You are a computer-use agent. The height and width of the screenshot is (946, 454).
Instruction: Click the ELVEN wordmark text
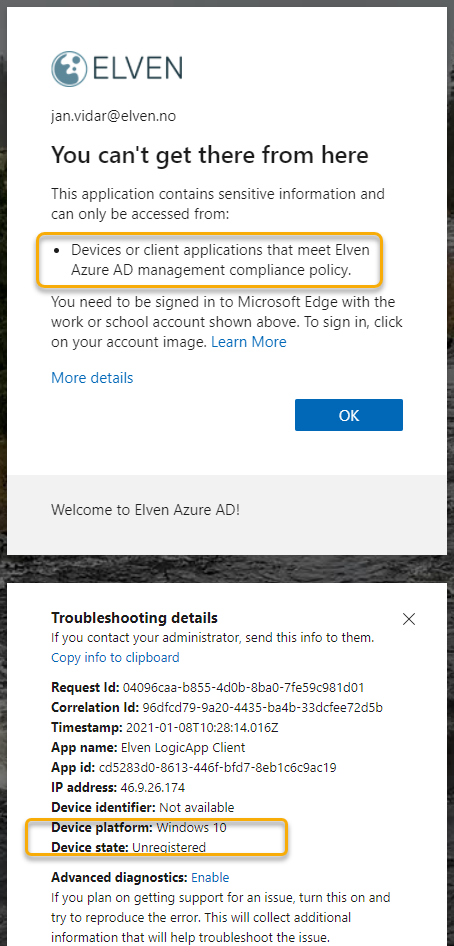pyautogui.click(x=137, y=69)
